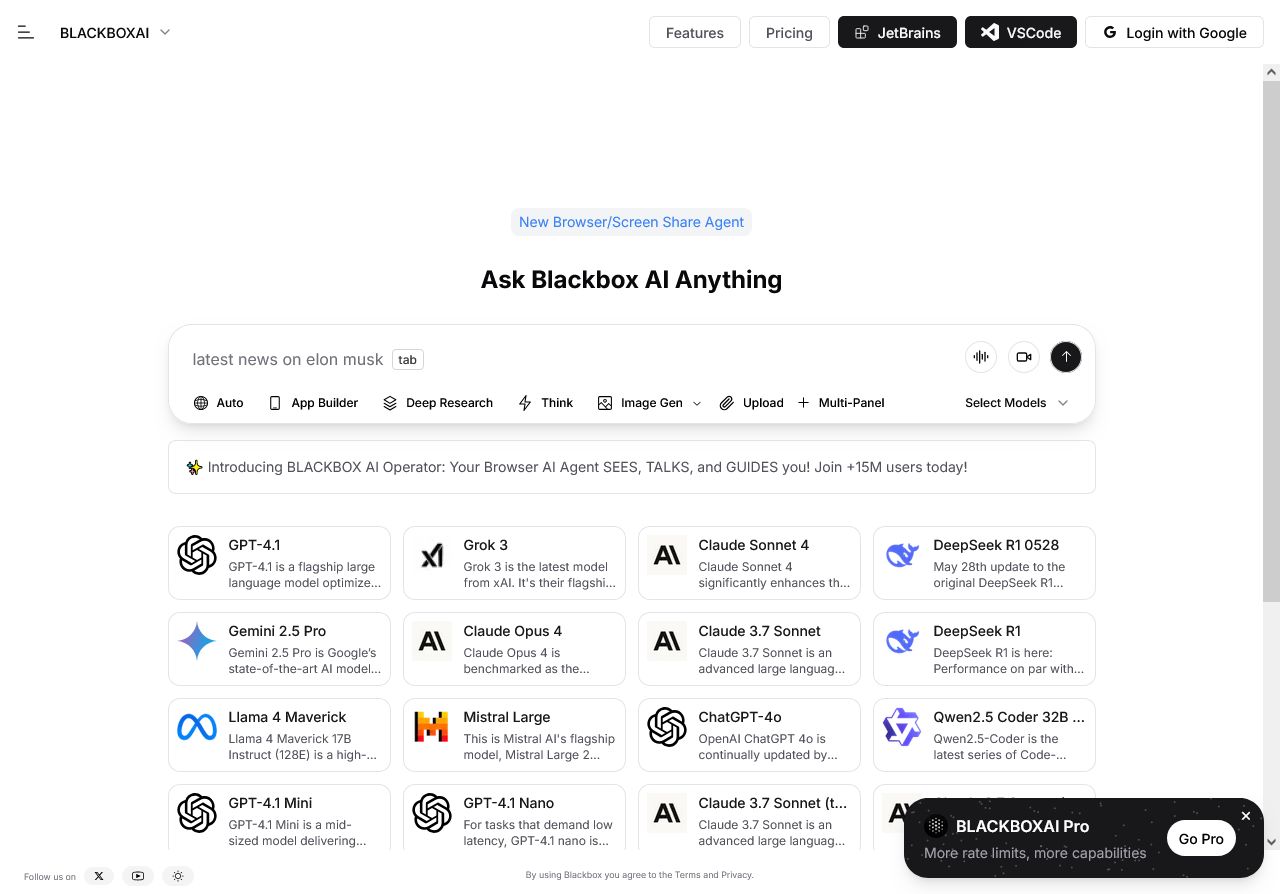
Task: Open the Features page
Action: 694,32
